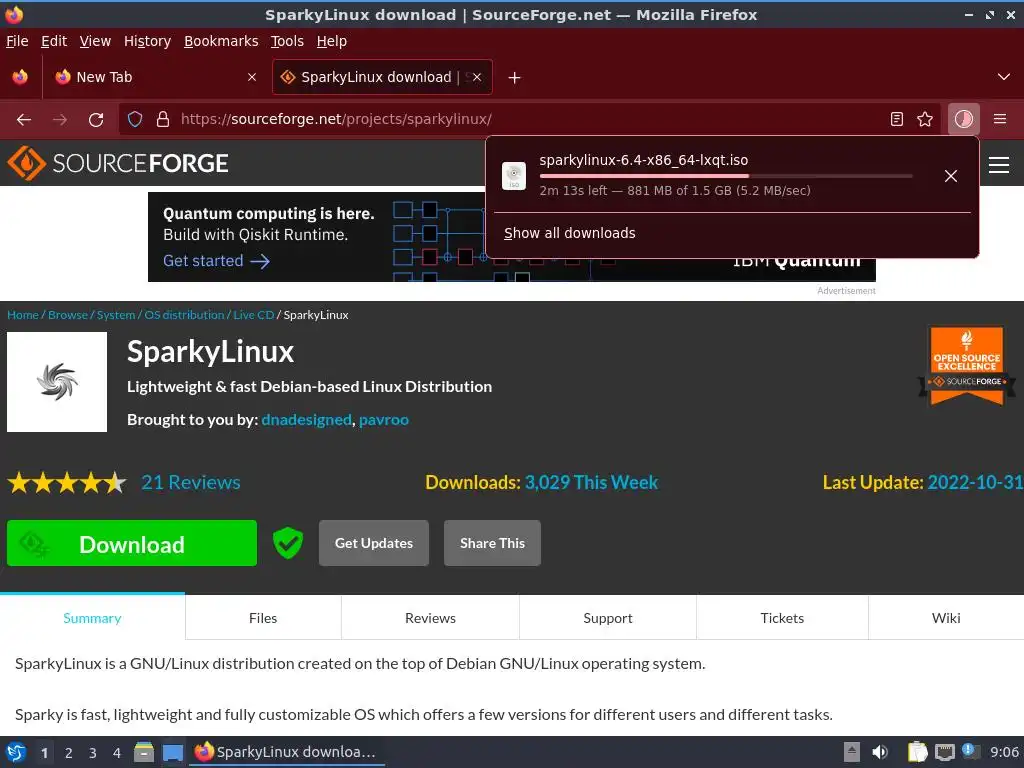Viewport: 1024px width, 768px height.
Task: Switch to virtual desktop 2
Action: (69, 753)
